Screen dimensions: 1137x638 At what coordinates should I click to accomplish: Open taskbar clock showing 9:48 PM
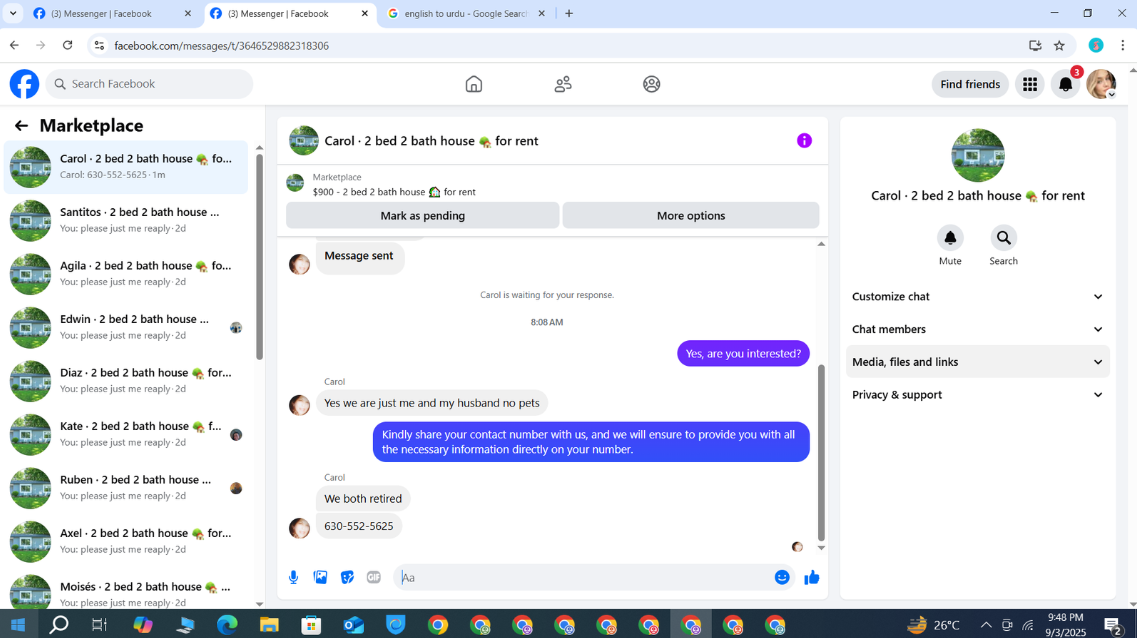[x=1066, y=624]
